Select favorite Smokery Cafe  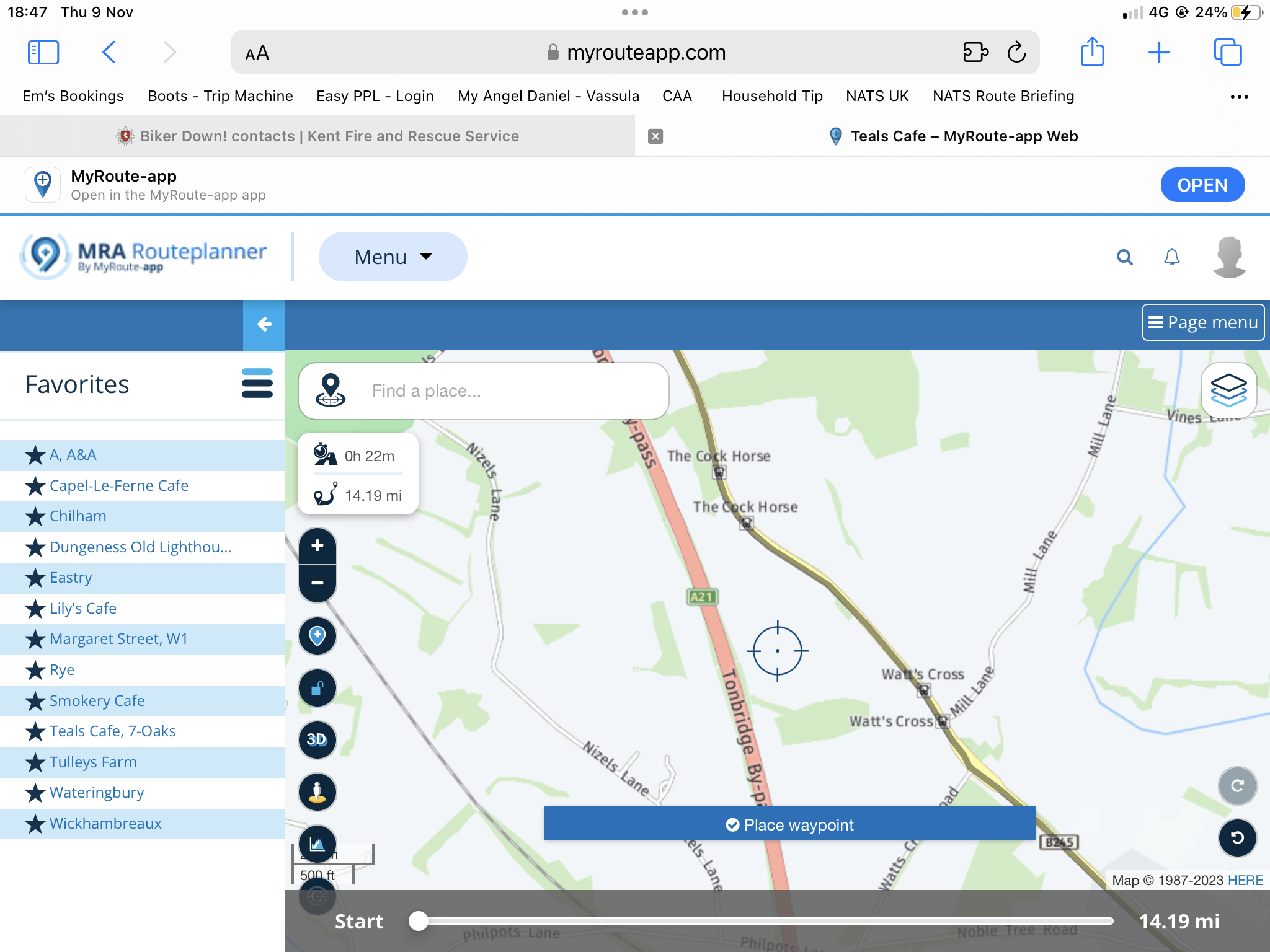tap(143, 701)
